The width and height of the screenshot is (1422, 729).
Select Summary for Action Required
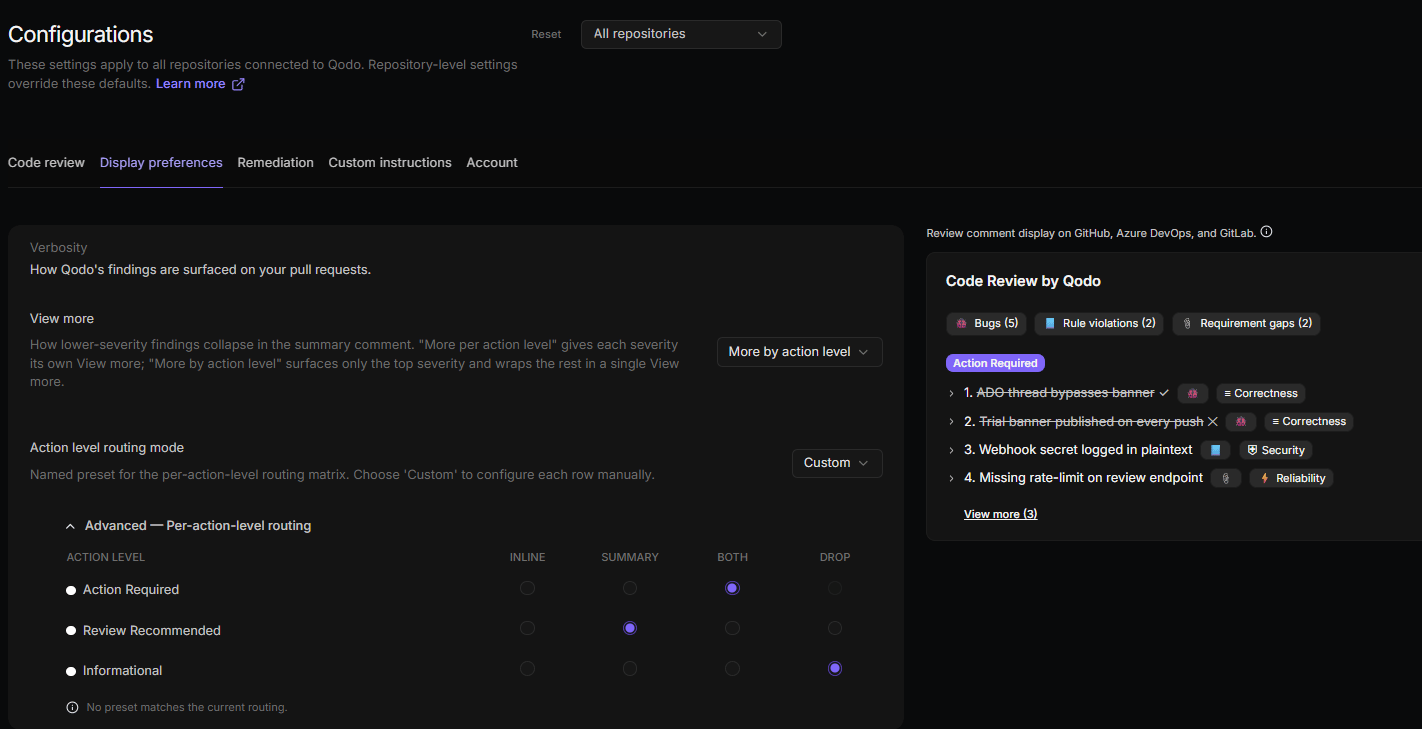pyautogui.click(x=630, y=588)
